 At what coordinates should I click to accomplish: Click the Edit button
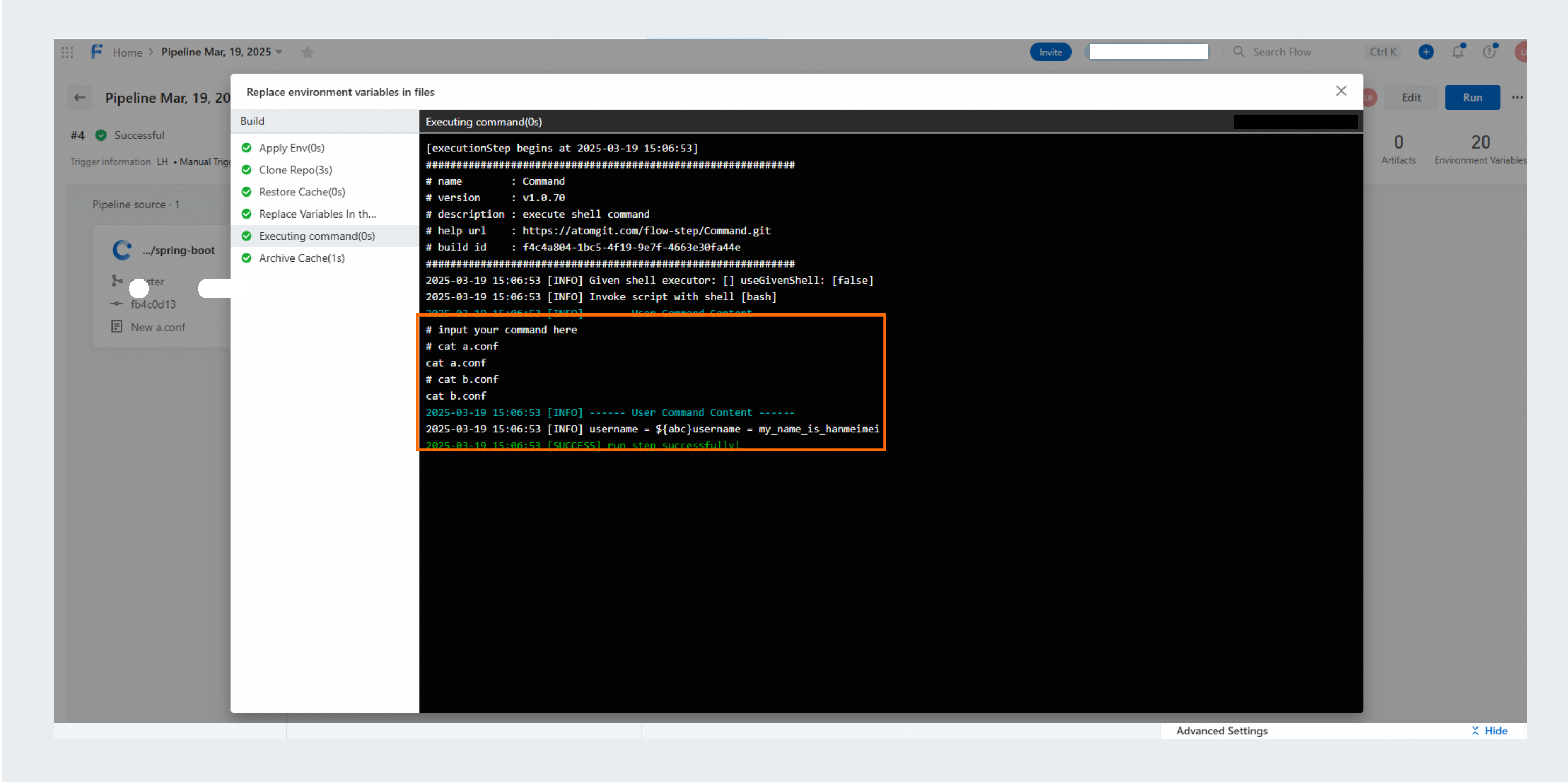(x=1410, y=97)
